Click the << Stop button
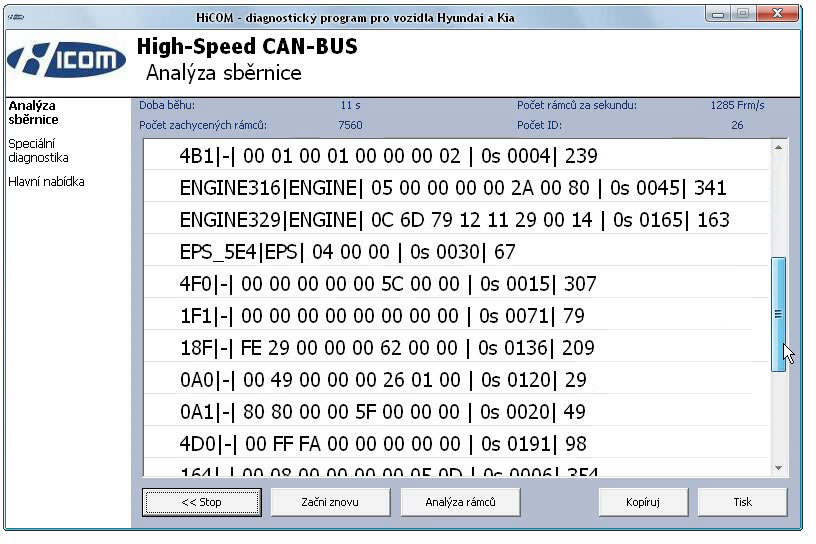This screenshot has width=816, height=544. click(x=202, y=502)
